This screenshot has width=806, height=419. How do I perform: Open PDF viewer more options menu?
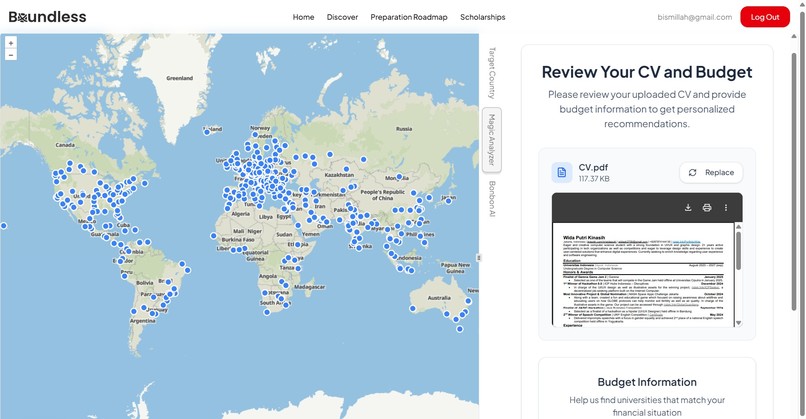point(726,208)
